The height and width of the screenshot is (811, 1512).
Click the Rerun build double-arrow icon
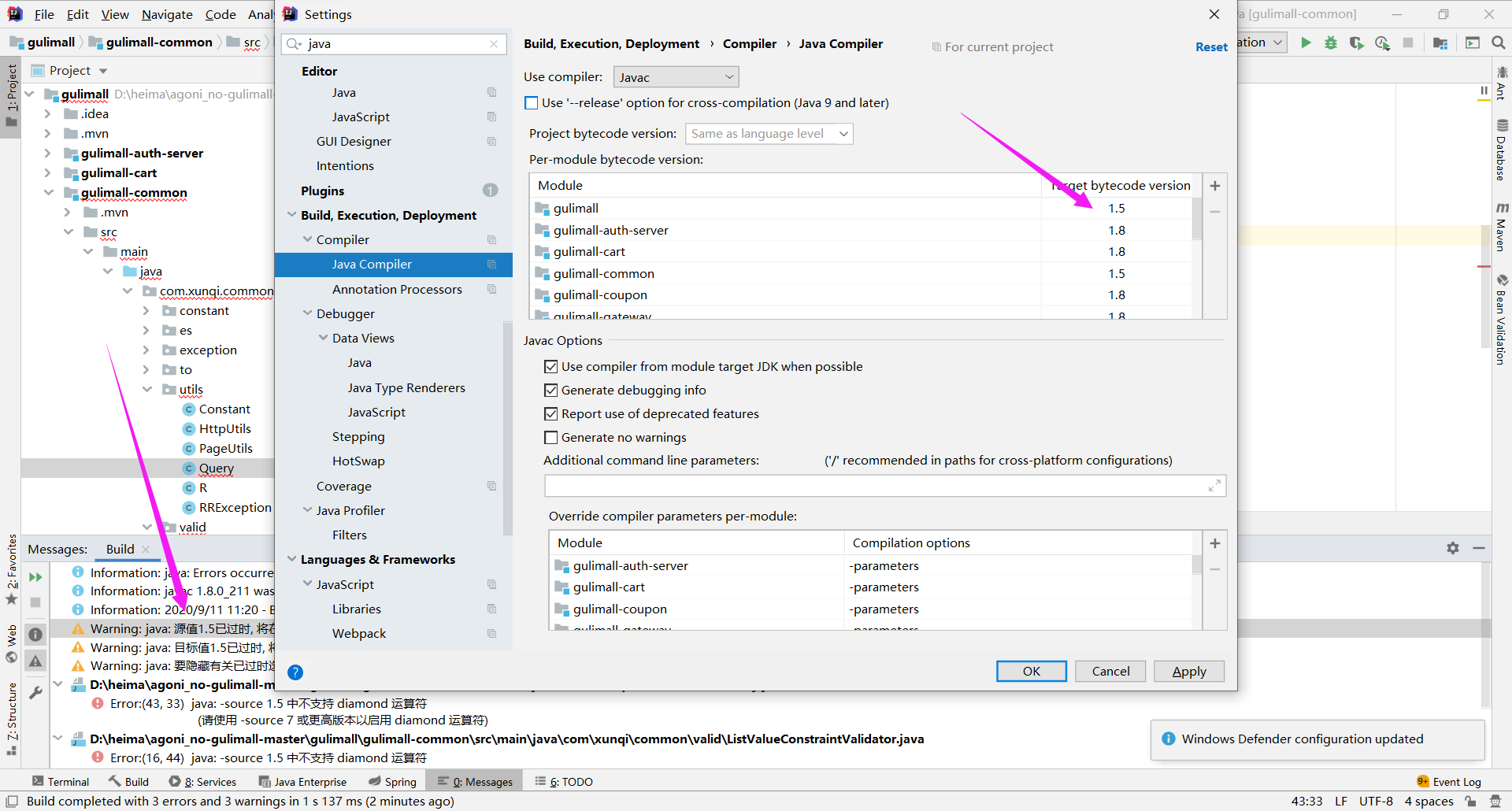(35, 577)
